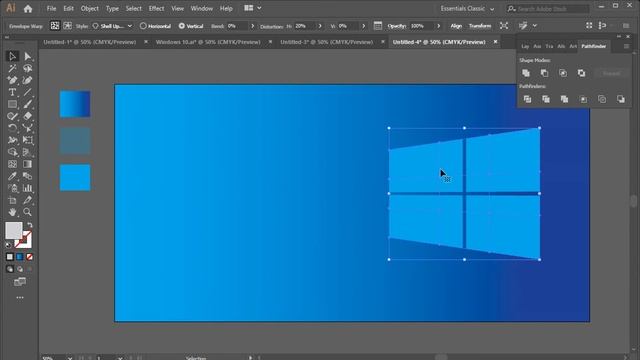Set fill to None mode
The width and height of the screenshot is (640, 360).
pyautogui.click(x=29, y=257)
